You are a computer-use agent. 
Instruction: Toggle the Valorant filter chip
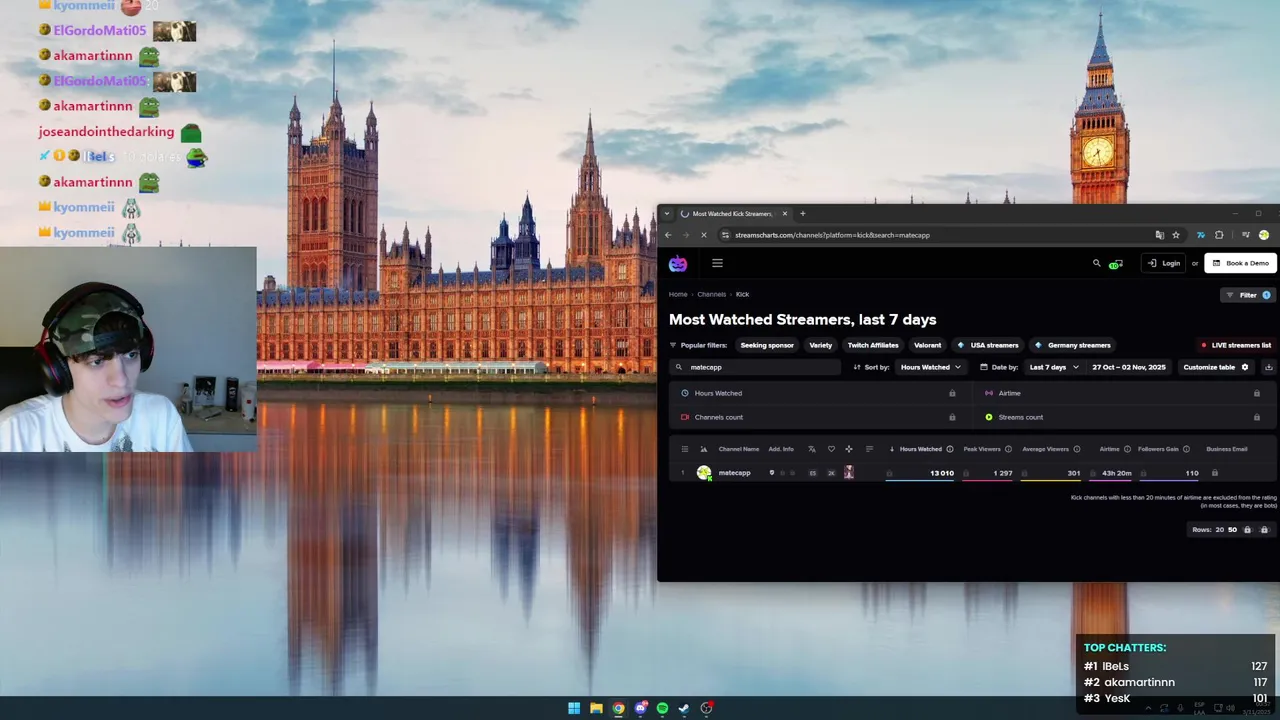927,345
